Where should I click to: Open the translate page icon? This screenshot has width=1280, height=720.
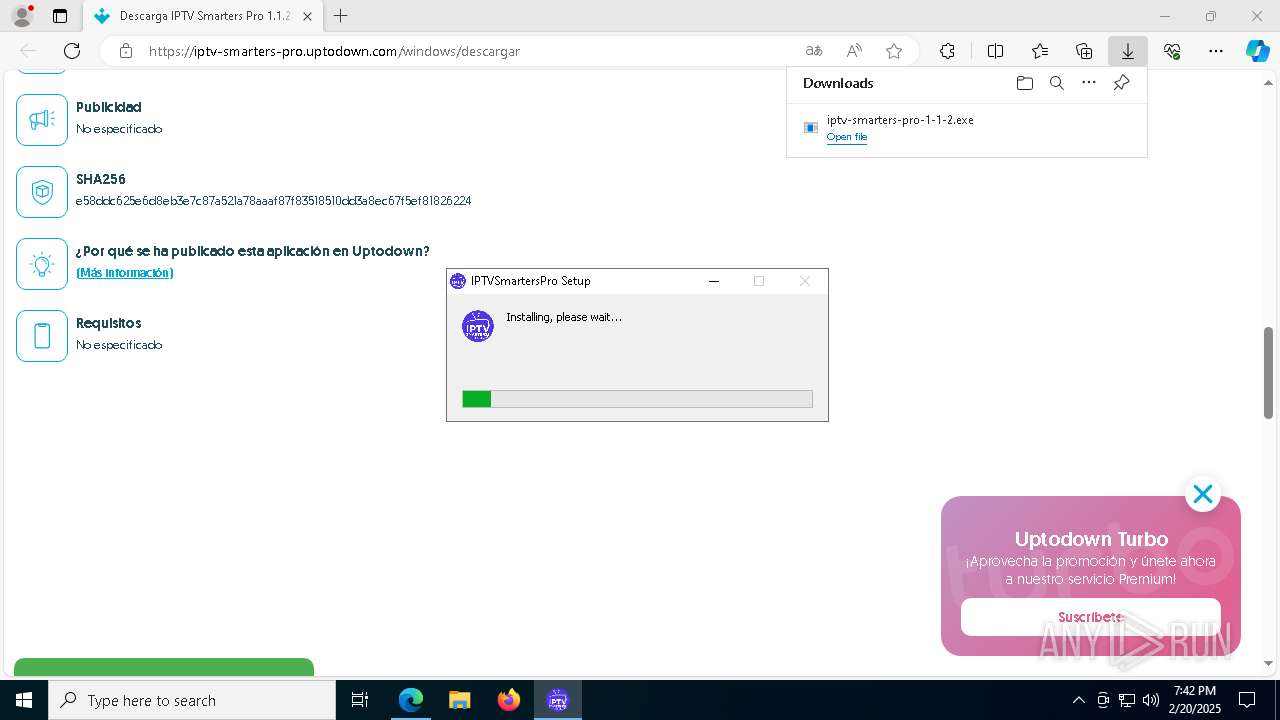(x=814, y=51)
